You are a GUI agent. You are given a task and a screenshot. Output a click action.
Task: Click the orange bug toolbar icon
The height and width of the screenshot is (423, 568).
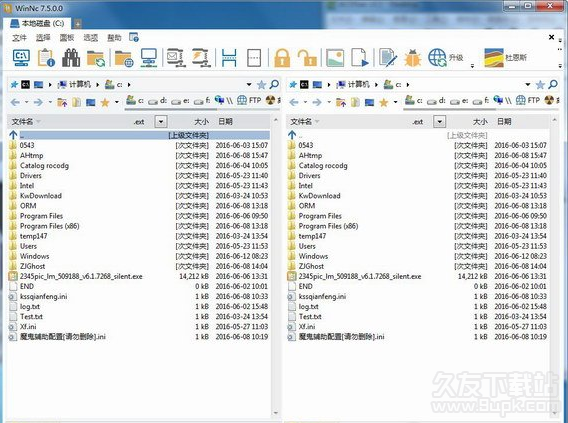[x=413, y=58]
